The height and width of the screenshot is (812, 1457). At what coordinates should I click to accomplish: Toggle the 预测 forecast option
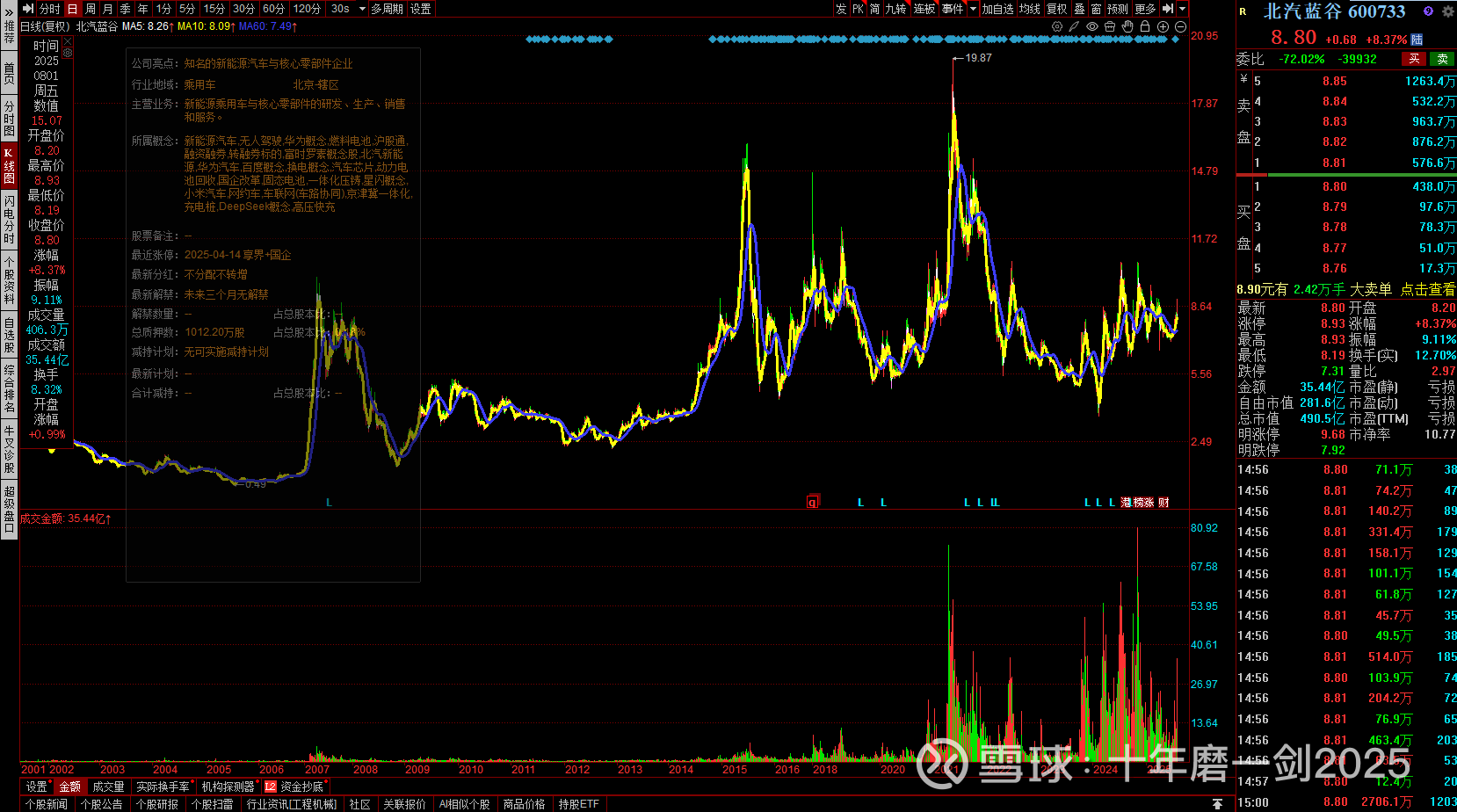pyautogui.click(x=1118, y=9)
